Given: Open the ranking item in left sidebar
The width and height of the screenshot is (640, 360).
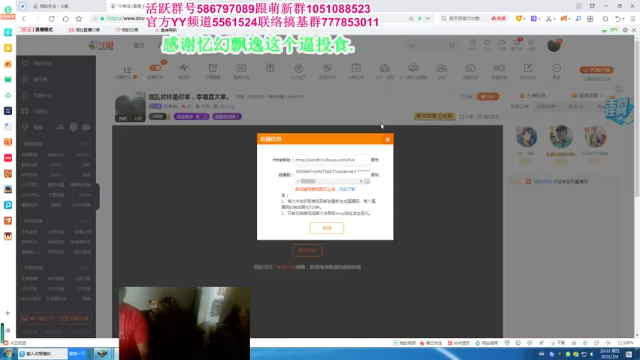Looking at the screenshot, I should 36,80.
